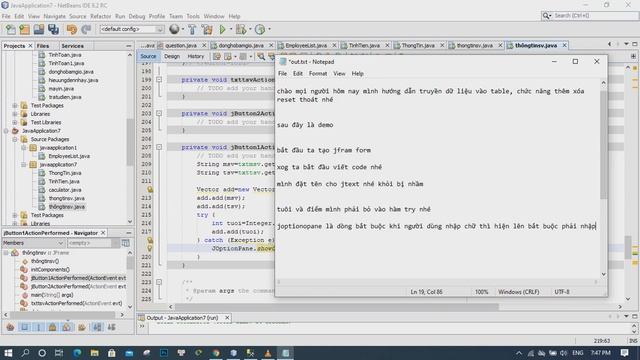Select jButton2ActionPerformed in Navigator
Screen dimensions: 640x360
click(x=78, y=287)
